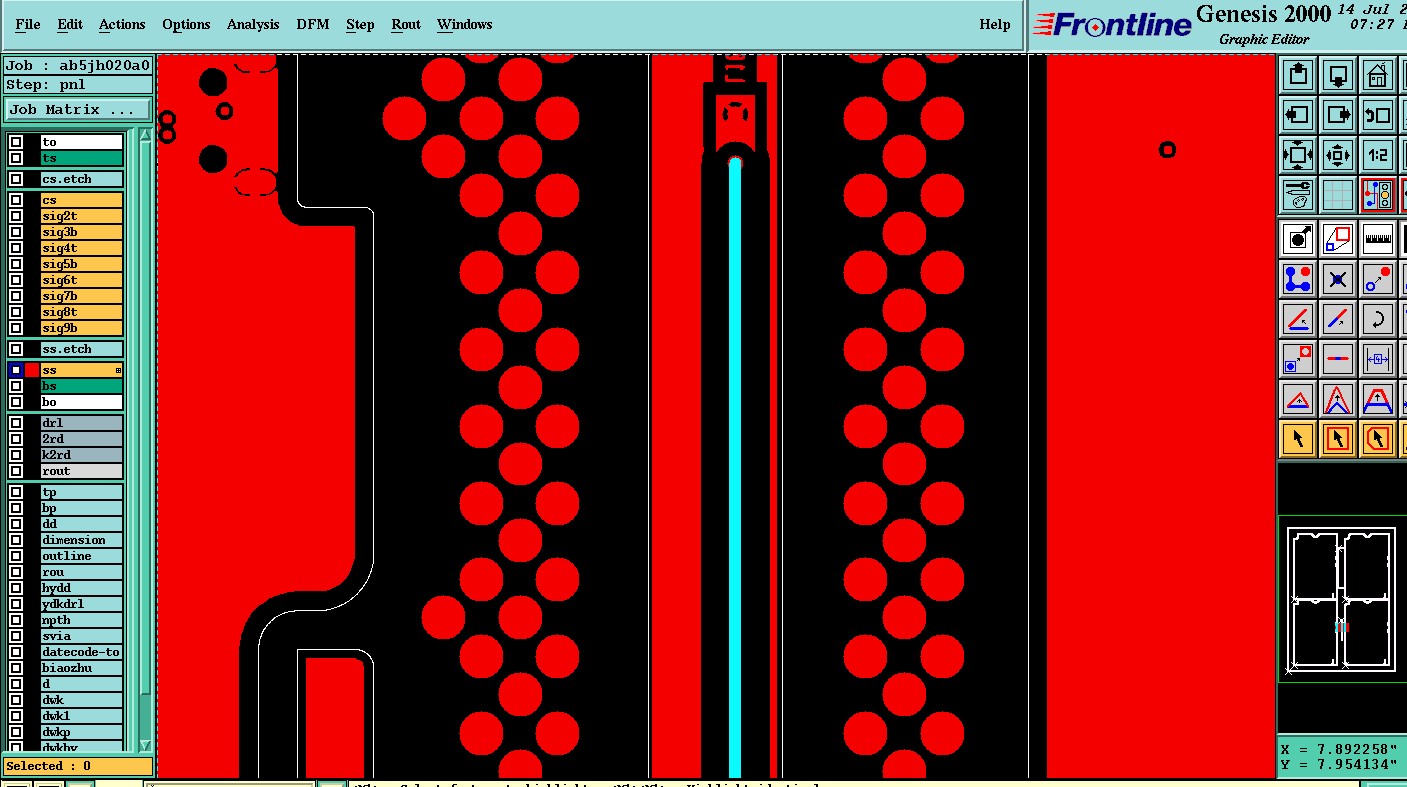The height and width of the screenshot is (787, 1407).
Task: Toggle the 'drl' layer checkbox
Action: coord(16,423)
